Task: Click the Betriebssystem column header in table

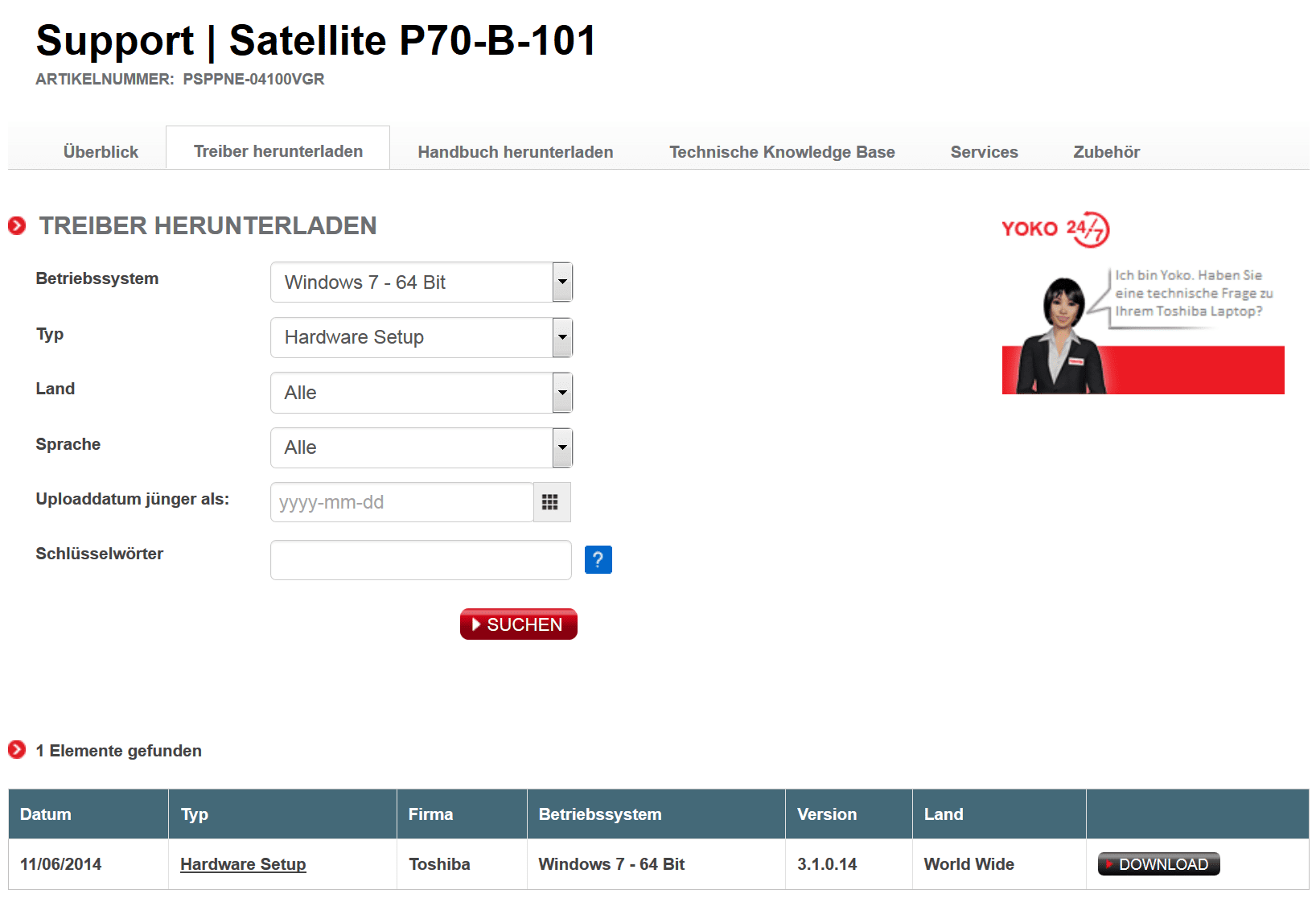Action: click(x=656, y=814)
